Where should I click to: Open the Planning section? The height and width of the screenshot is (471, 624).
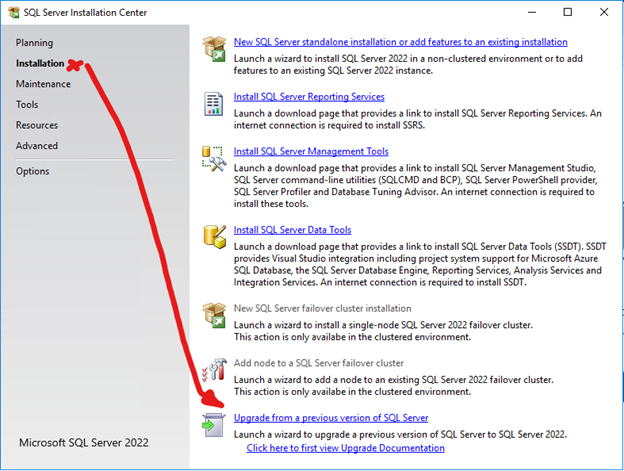pyautogui.click(x=34, y=43)
